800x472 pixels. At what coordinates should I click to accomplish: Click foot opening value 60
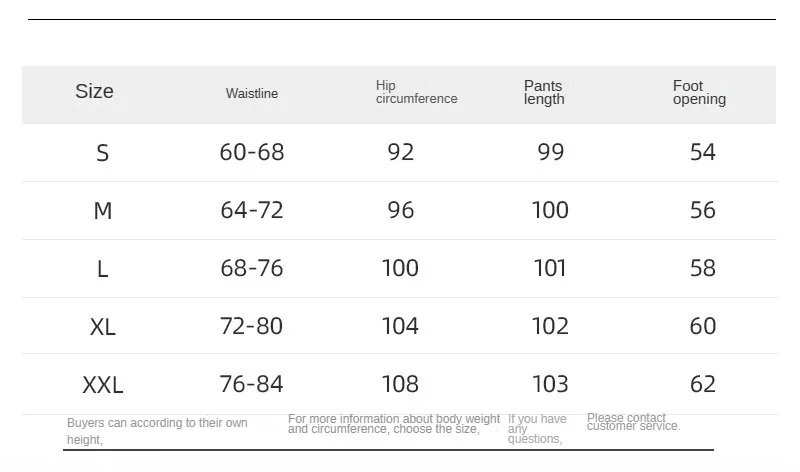[x=703, y=326]
